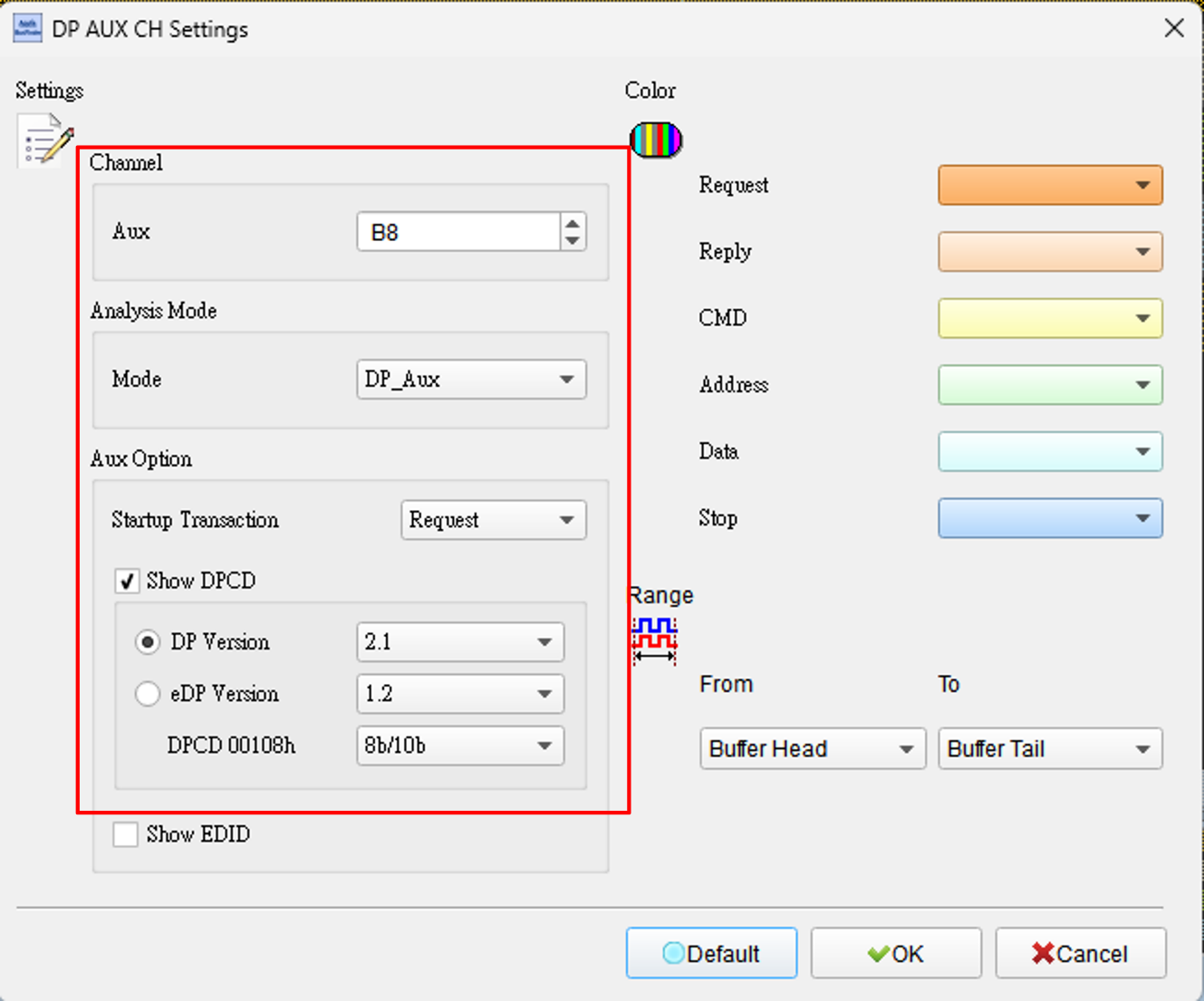Enable the Show EDID checkbox
The image size is (1204, 1001).
126,834
